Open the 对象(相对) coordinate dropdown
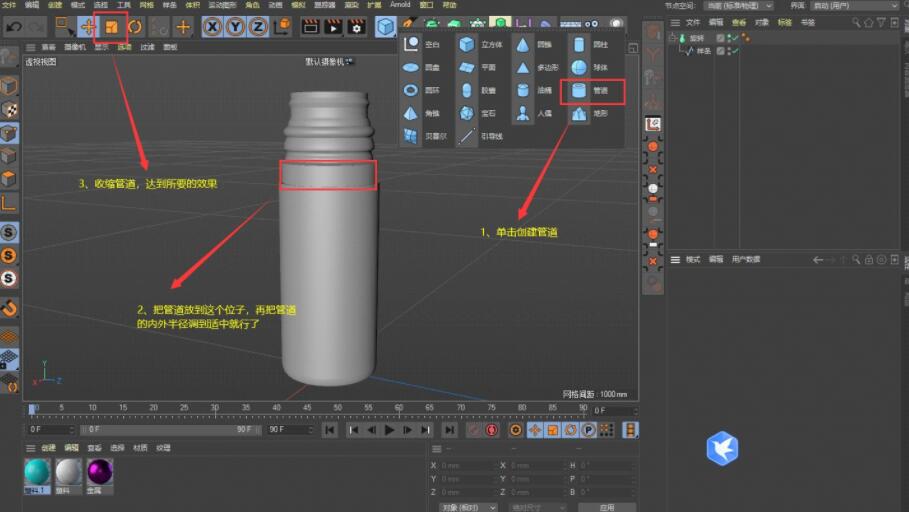909x512 pixels. tap(468, 507)
